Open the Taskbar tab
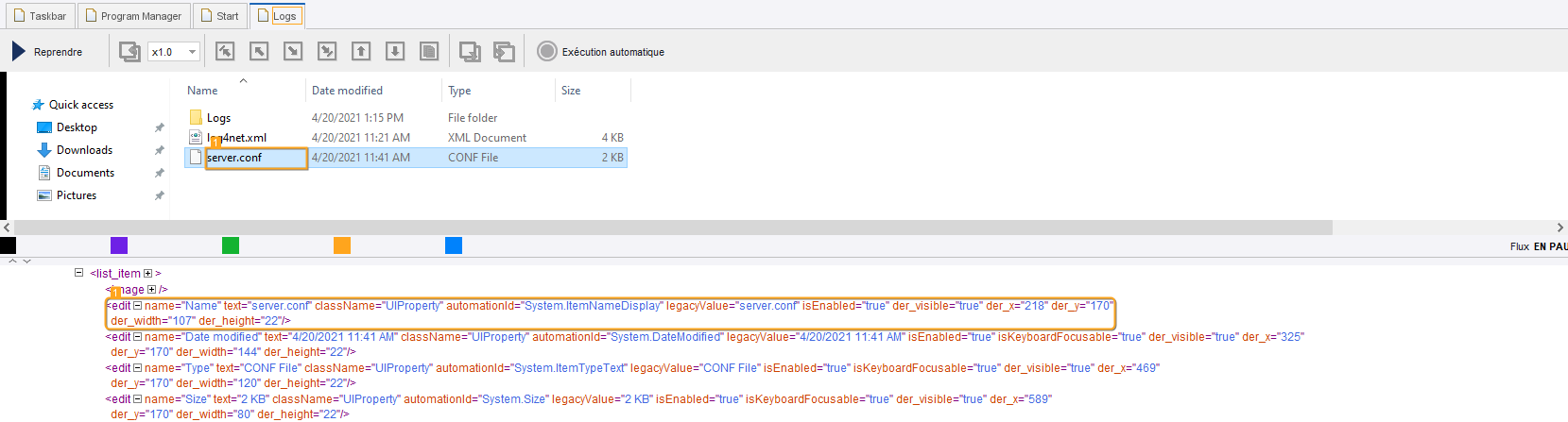This screenshot has height=422, width=1568. pyautogui.click(x=39, y=16)
